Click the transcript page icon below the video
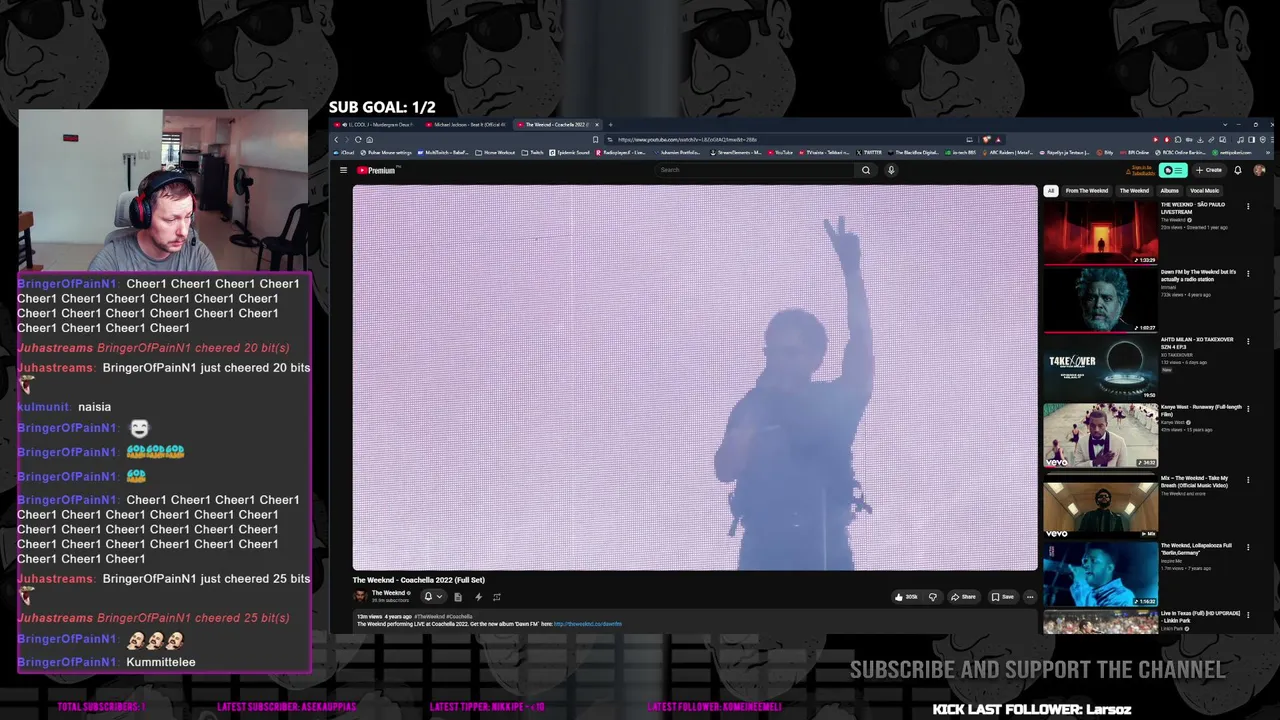Viewport: 1280px width, 720px height. coord(458,597)
